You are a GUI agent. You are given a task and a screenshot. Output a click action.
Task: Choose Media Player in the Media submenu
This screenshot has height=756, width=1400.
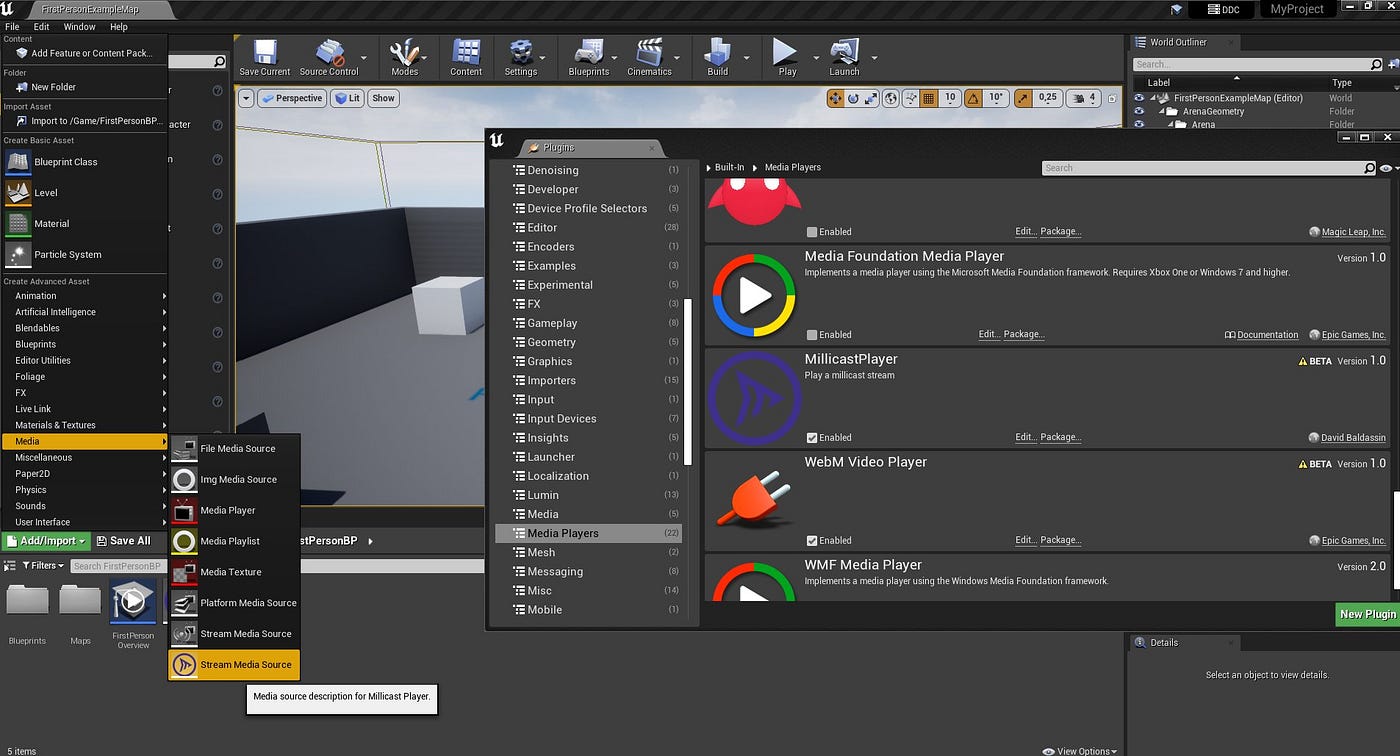[234, 511]
